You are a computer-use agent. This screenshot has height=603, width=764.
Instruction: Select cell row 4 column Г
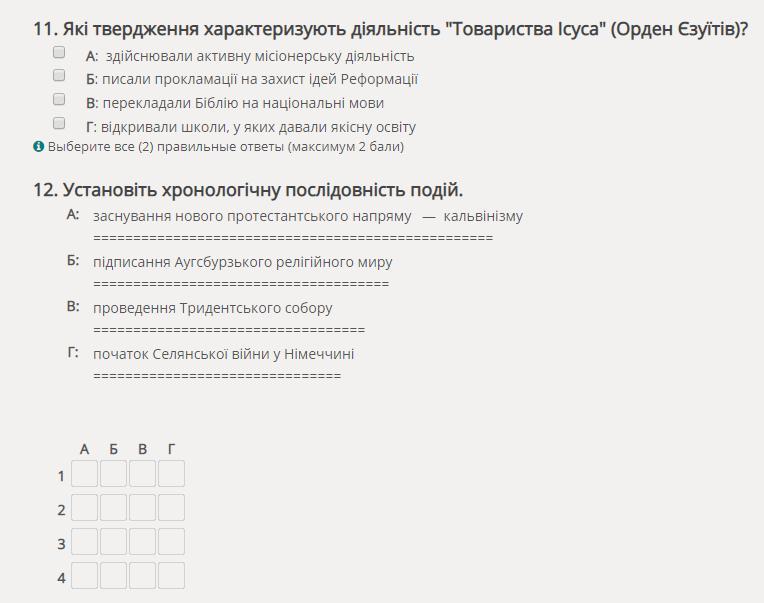click(172, 576)
